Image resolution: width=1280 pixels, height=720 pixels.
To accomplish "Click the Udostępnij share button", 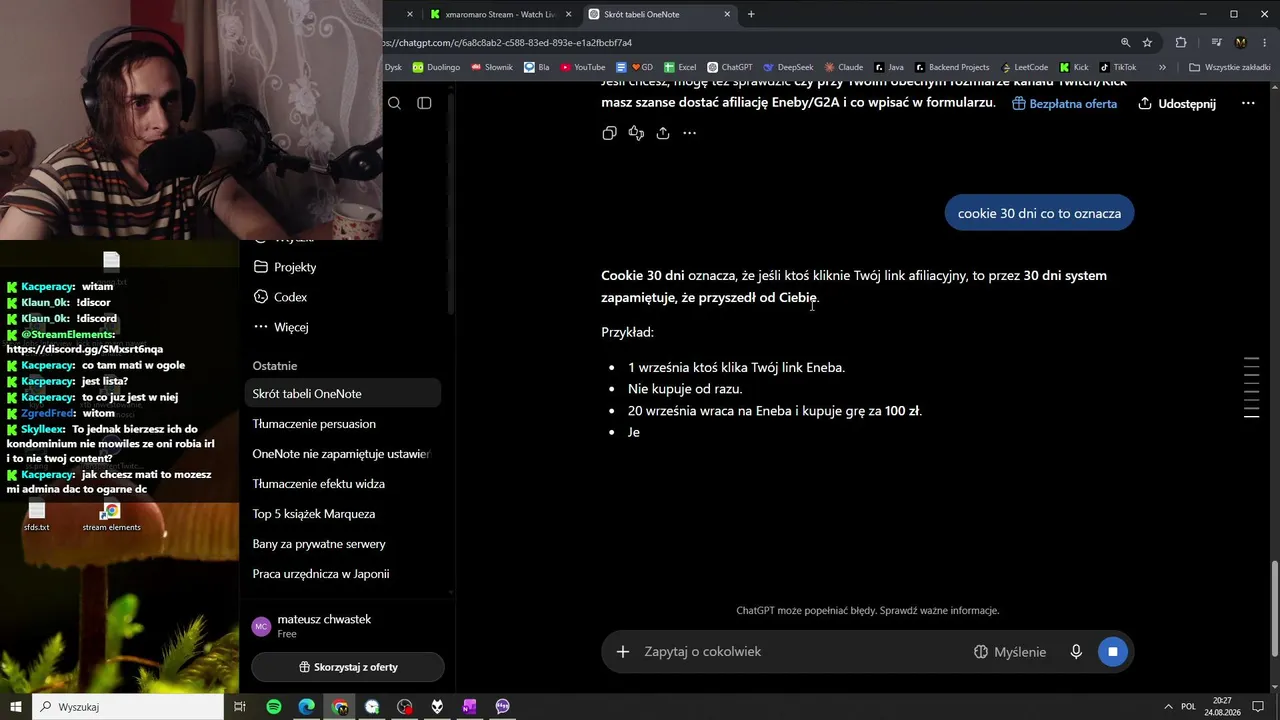I will [1177, 104].
